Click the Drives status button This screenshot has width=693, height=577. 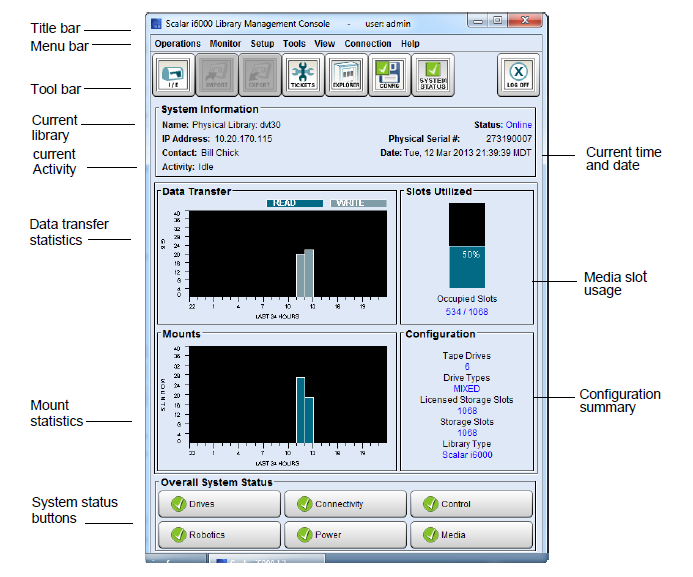[220, 504]
